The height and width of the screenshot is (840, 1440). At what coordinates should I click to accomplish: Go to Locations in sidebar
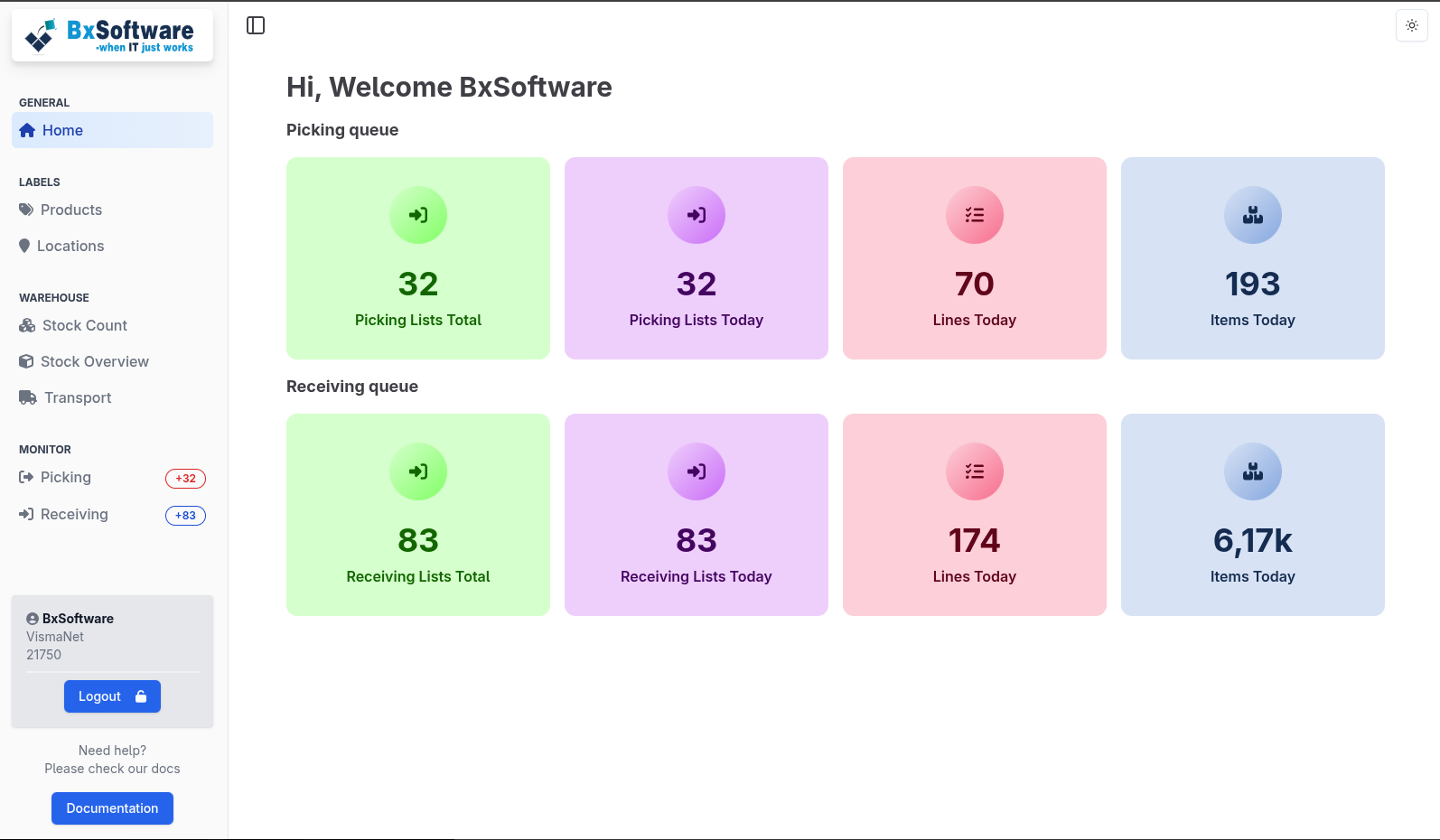(x=70, y=246)
